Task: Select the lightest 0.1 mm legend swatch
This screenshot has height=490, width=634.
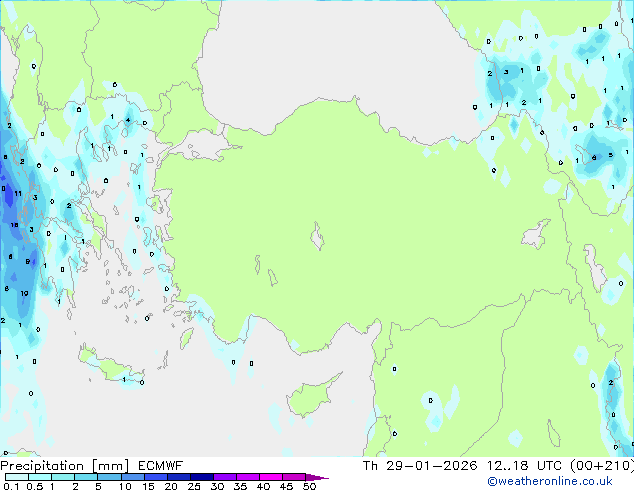Action: (x=12, y=477)
